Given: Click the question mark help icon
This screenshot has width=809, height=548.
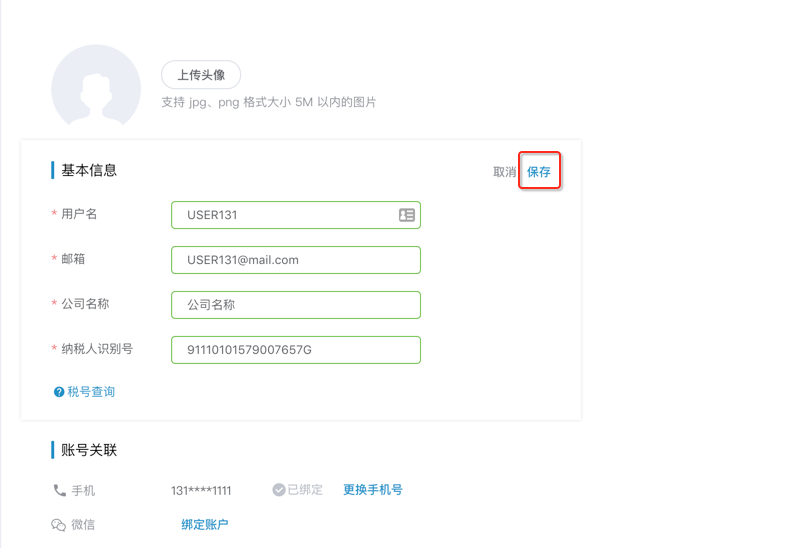Looking at the screenshot, I should [59, 392].
